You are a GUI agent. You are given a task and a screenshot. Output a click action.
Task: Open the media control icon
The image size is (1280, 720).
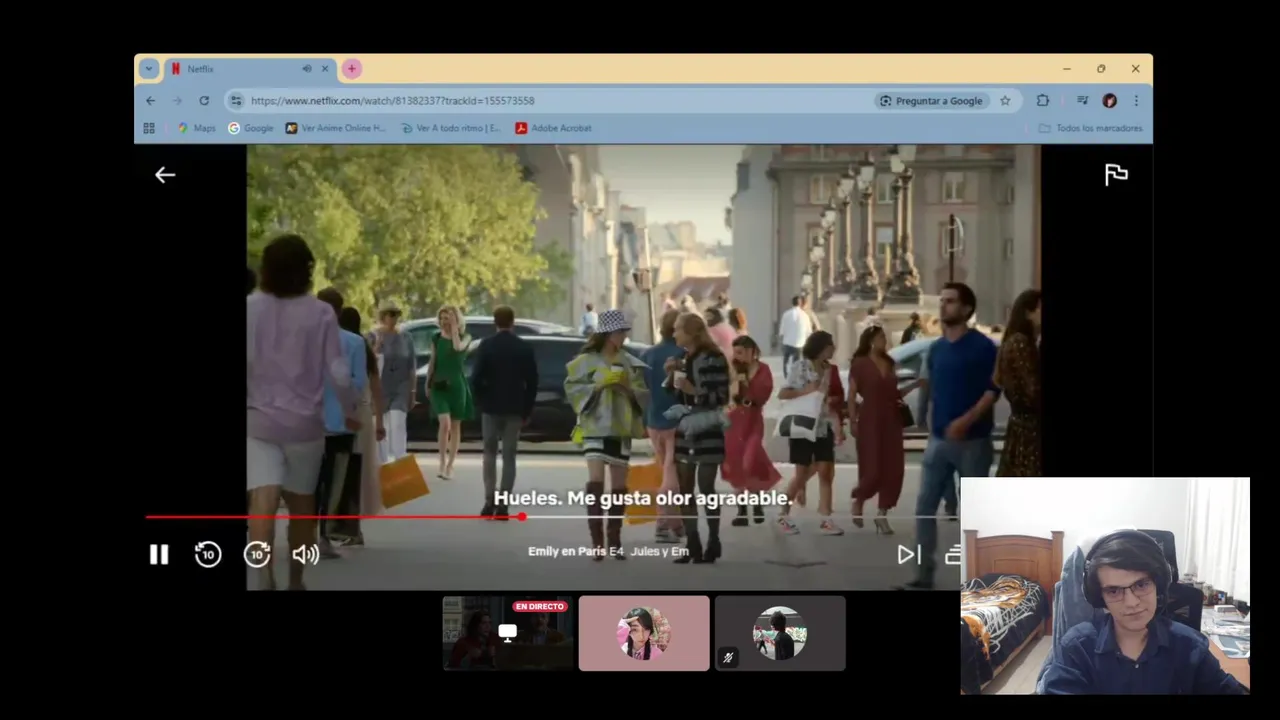click(x=1082, y=101)
